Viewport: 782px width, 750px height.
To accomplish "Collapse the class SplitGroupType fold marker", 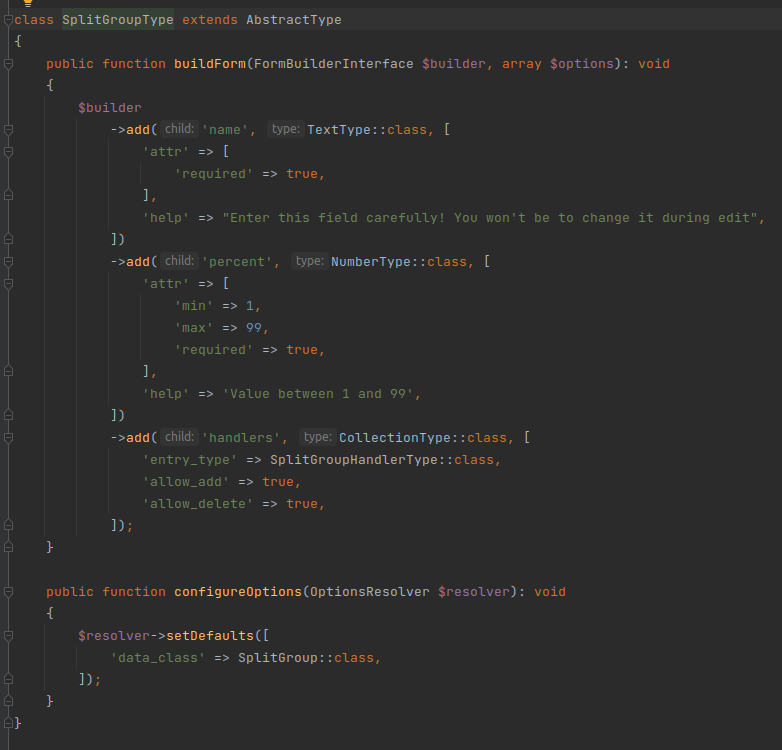I will (8, 20).
